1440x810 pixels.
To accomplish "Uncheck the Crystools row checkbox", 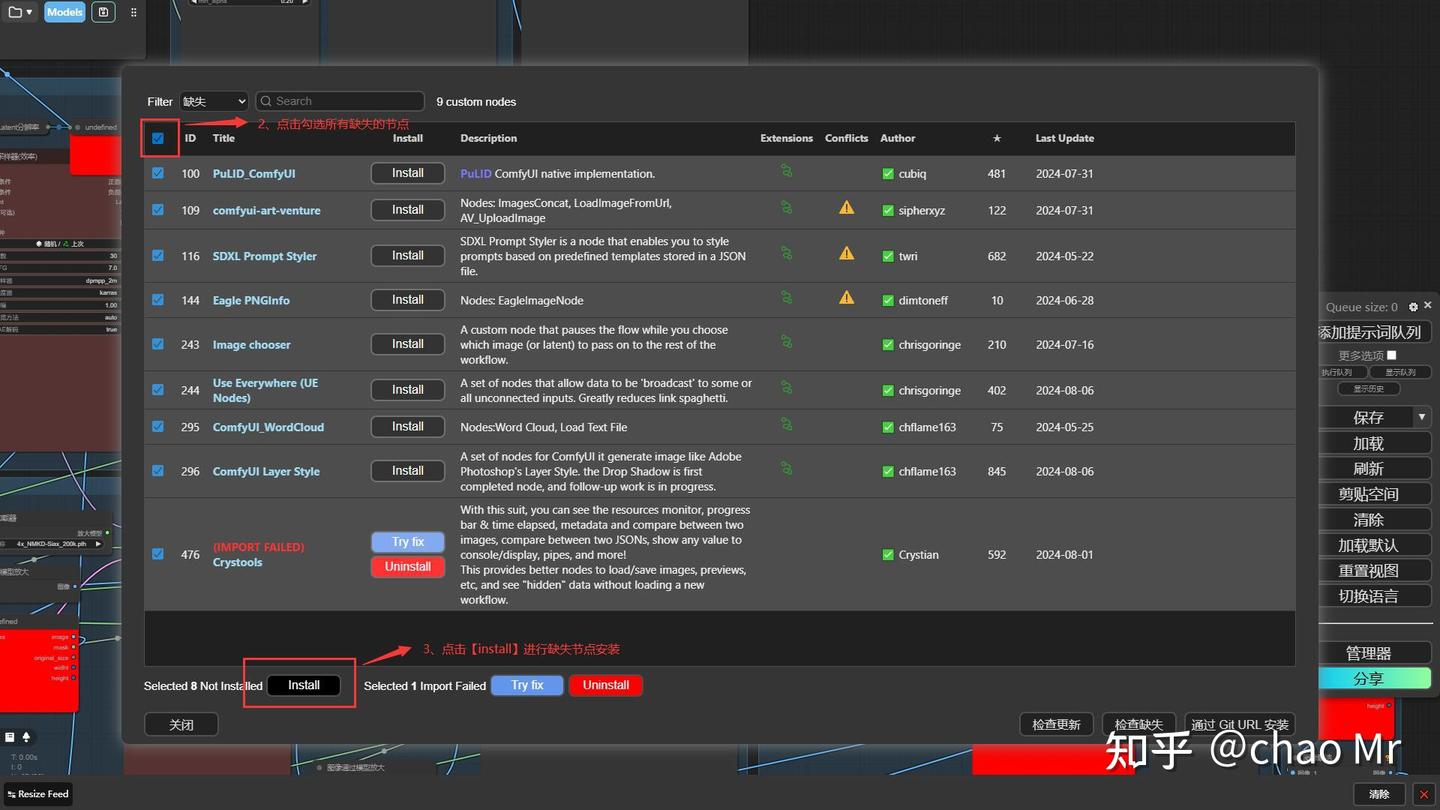I will pyautogui.click(x=158, y=554).
